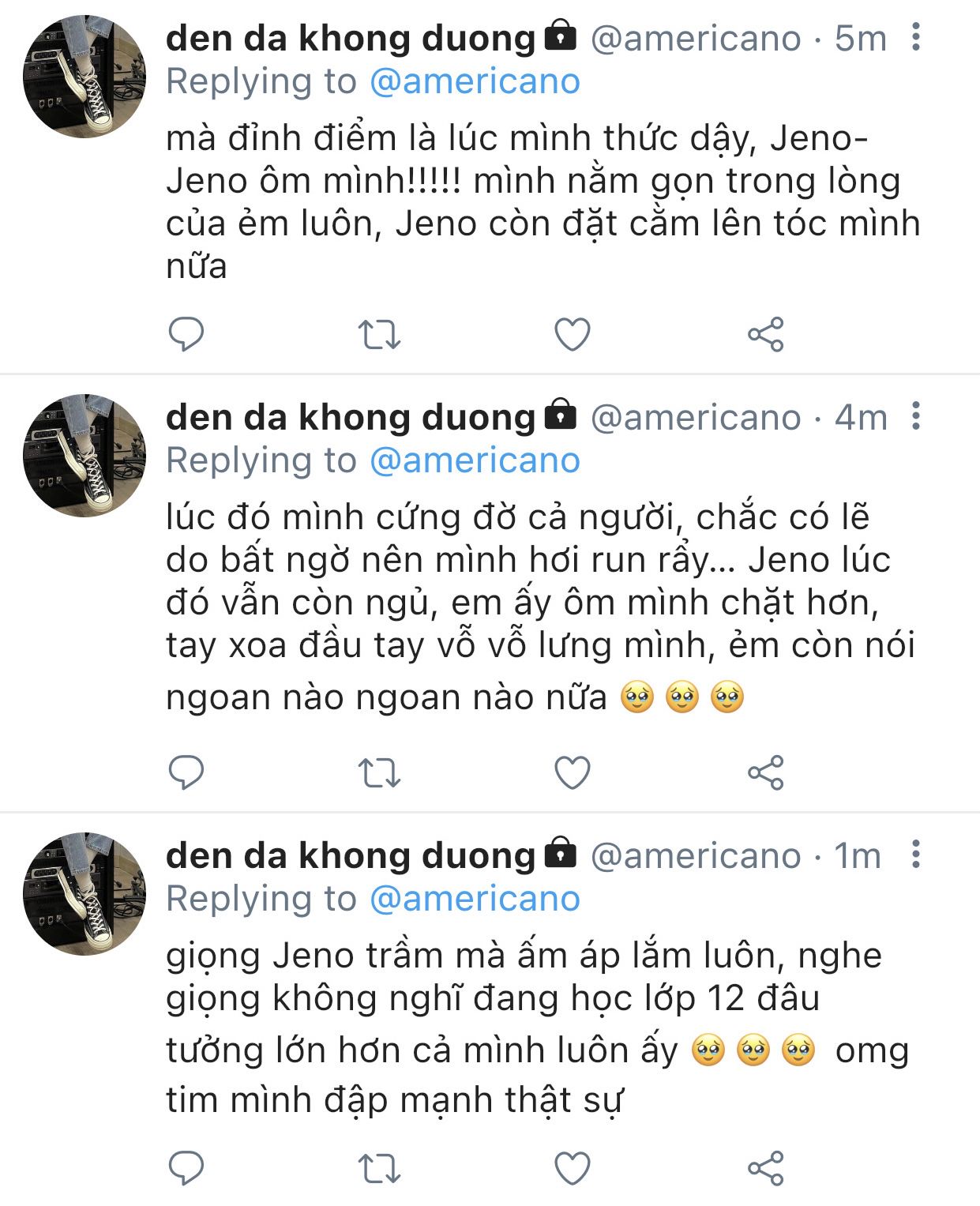
Task: Share the tweet posted 1m ago
Action: coord(765,1168)
